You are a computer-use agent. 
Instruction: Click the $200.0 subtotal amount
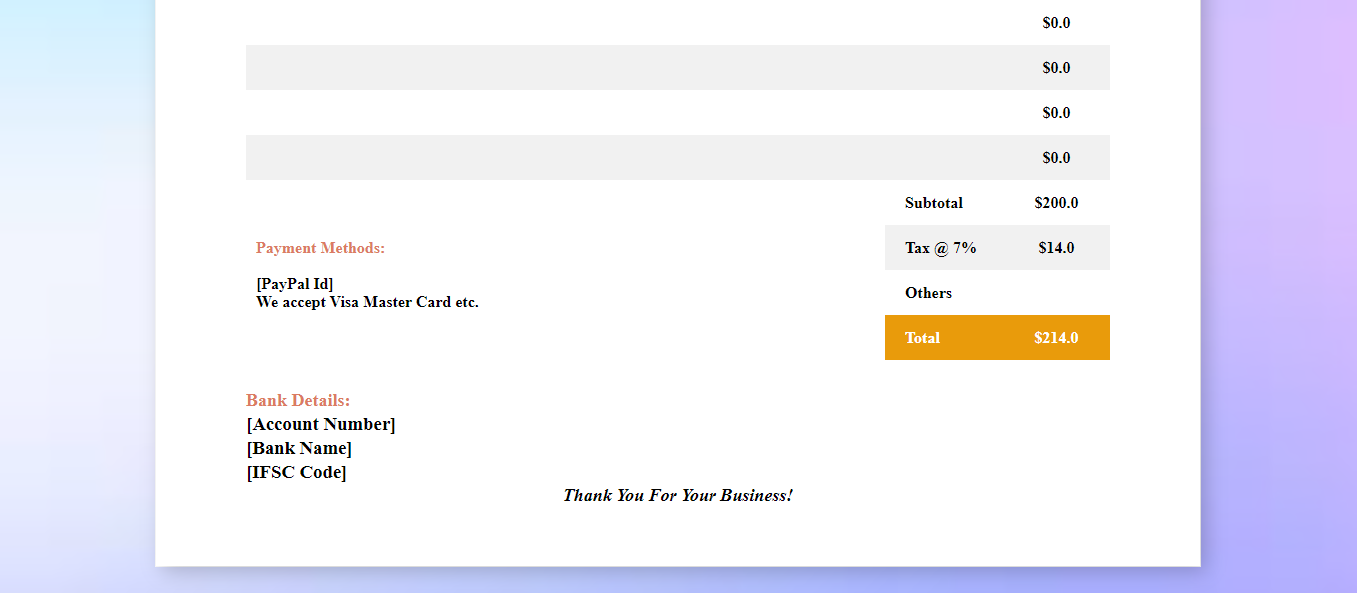point(1056,202)
